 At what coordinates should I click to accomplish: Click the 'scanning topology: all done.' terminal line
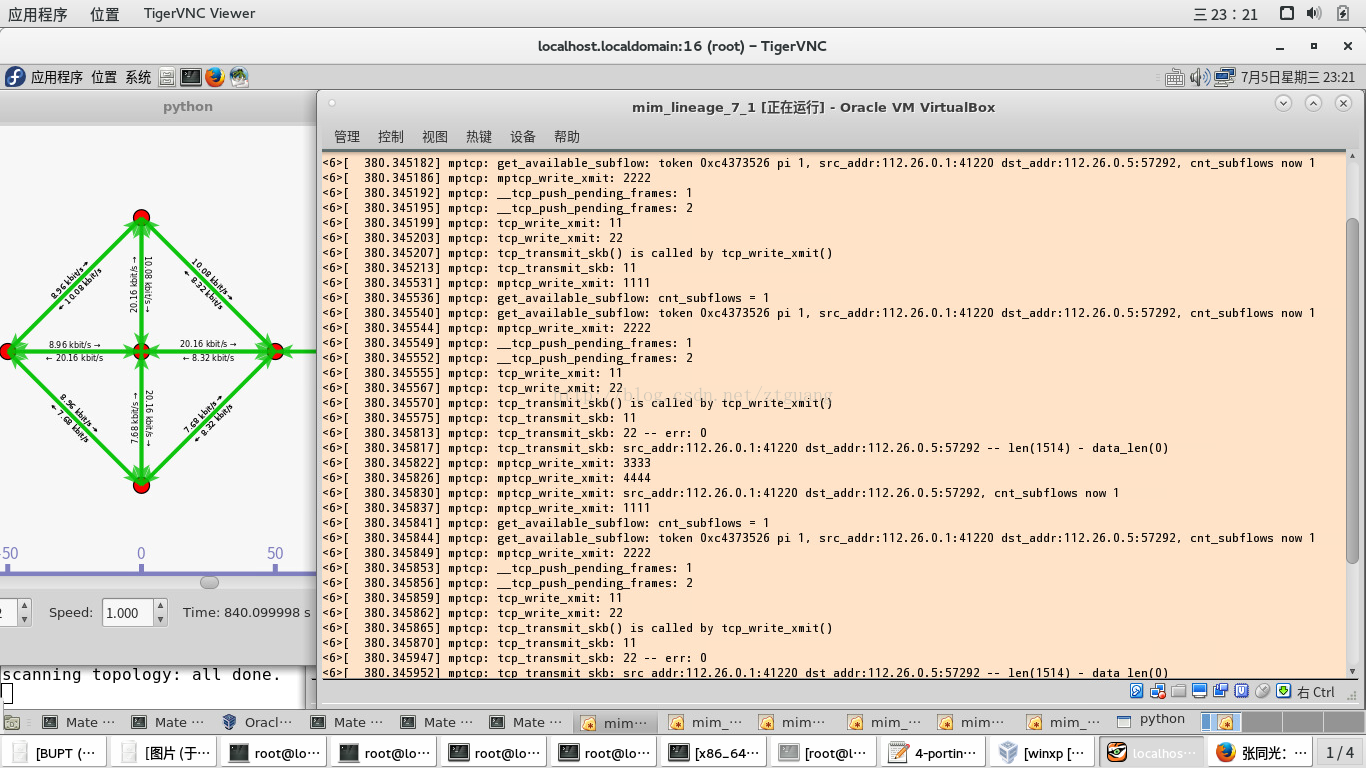pos(141,674)
